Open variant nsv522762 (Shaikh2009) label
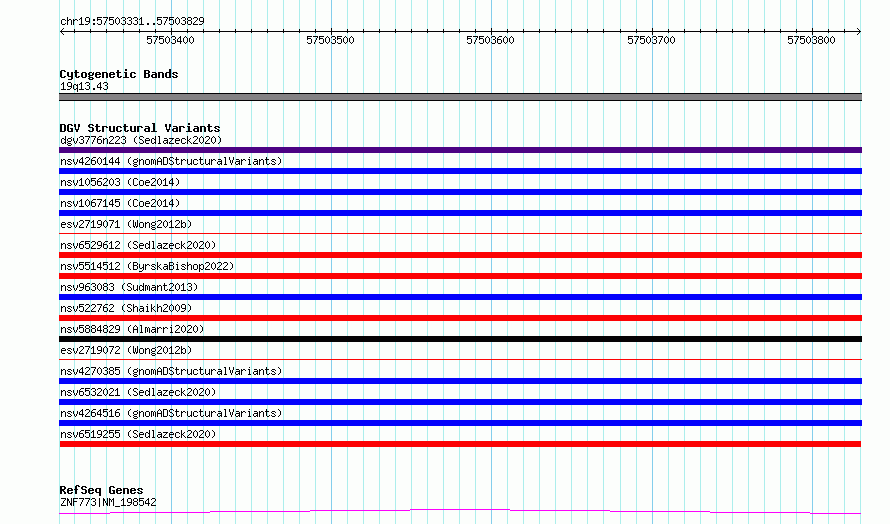Image resolution: width=890 pixels, height=524 pixels. [126, 308]
